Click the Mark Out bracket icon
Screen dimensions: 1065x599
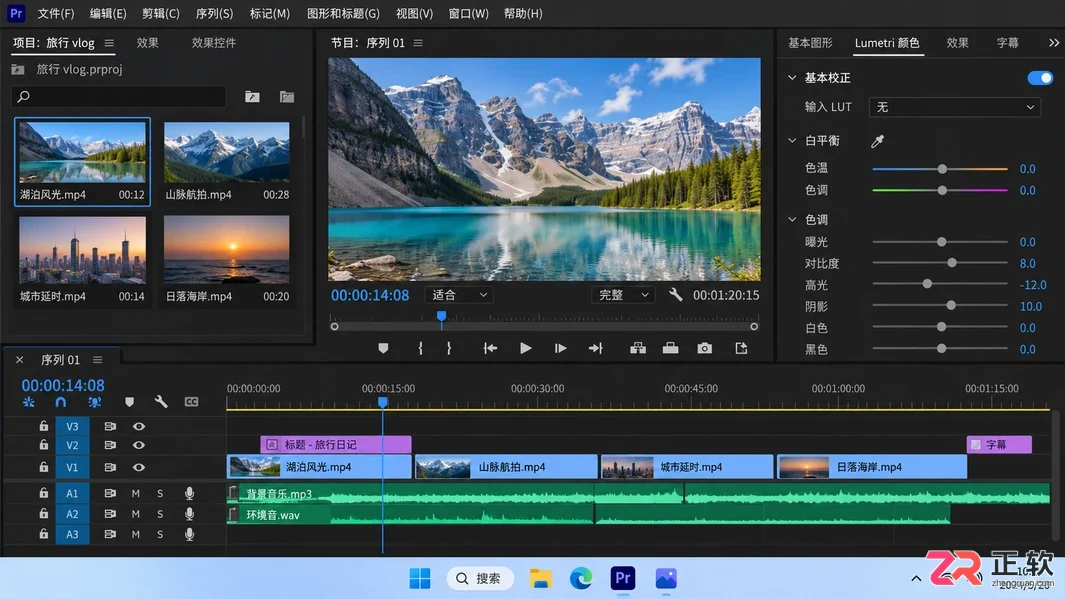click(x=449, y=348)
